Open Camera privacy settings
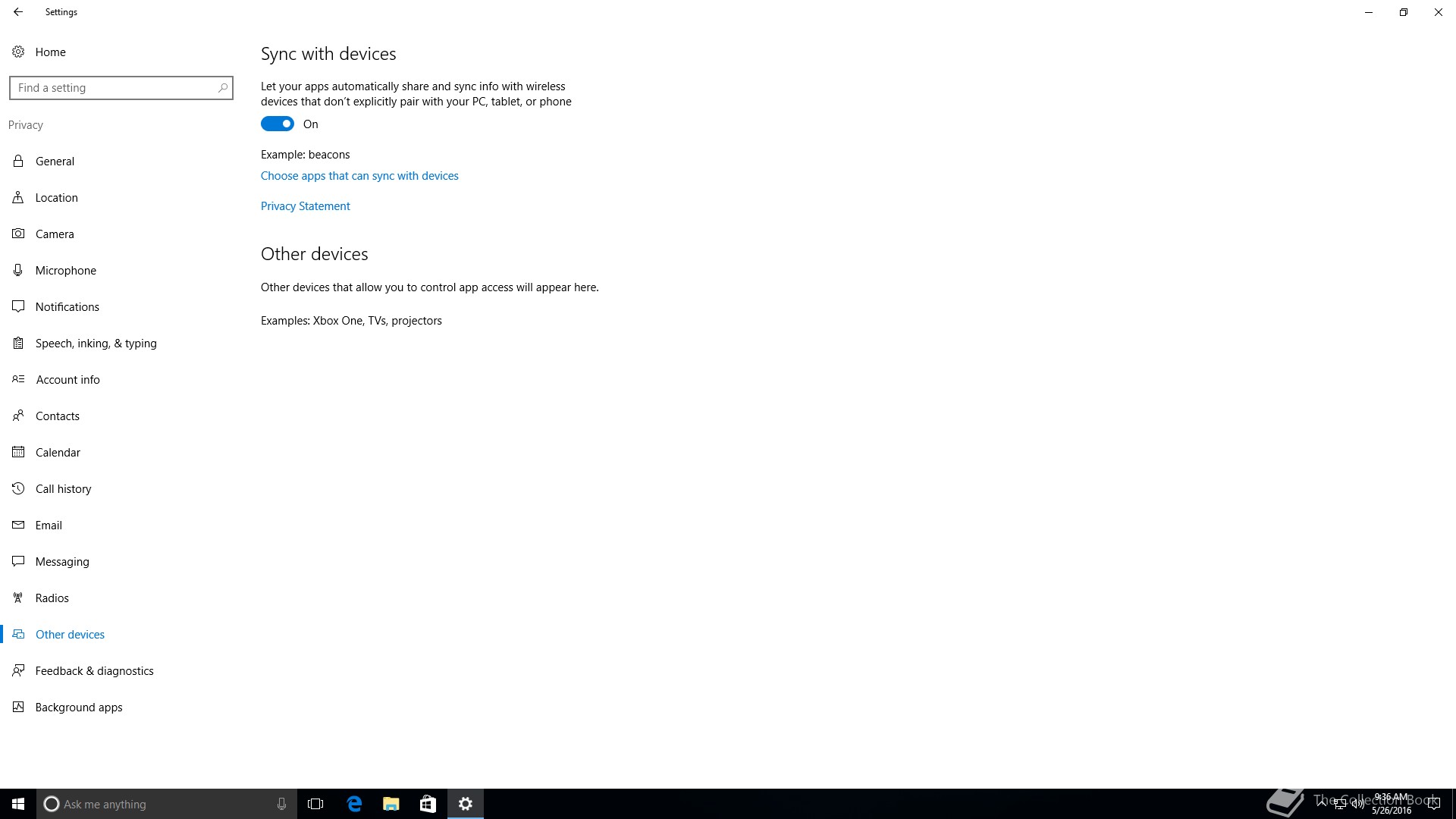Screen dimensions: 1456x819 click(55, 234)
